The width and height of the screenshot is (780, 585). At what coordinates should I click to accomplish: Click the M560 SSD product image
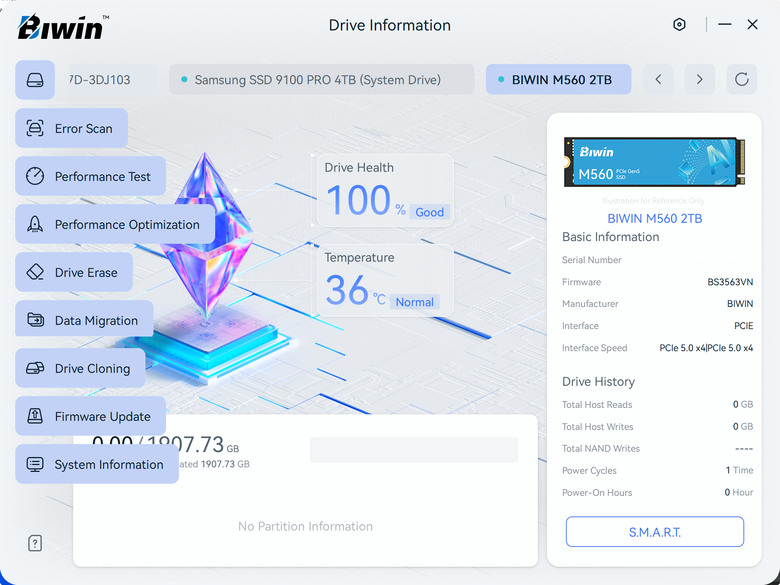[654, 162]
